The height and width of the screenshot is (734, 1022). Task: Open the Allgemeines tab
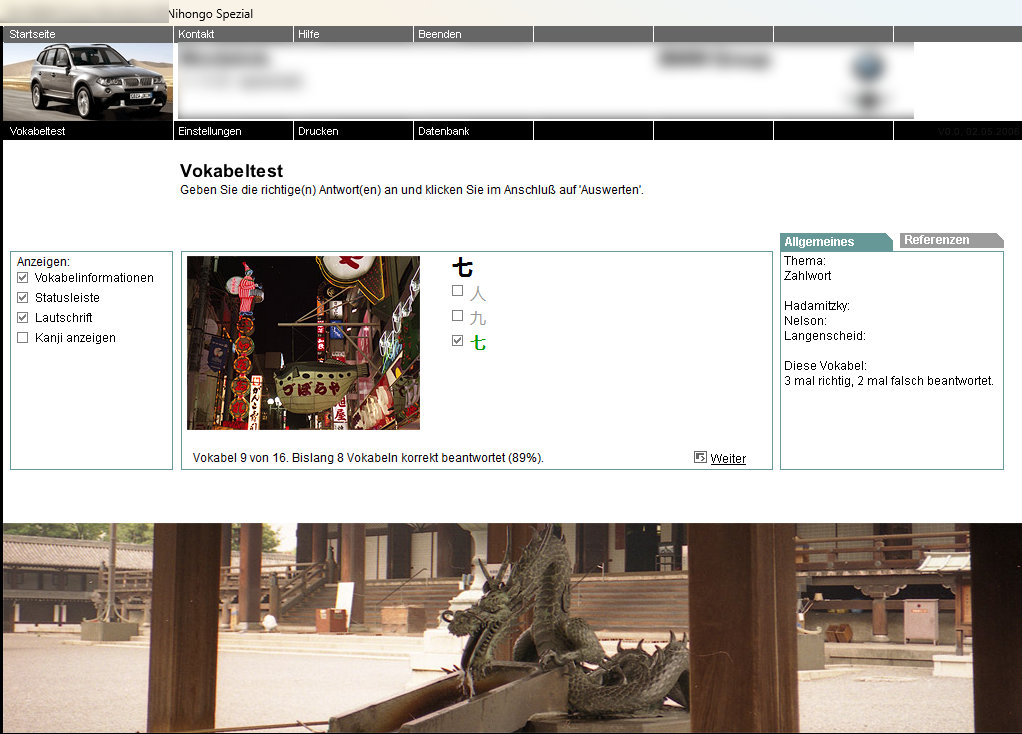[x=820, y=242]
